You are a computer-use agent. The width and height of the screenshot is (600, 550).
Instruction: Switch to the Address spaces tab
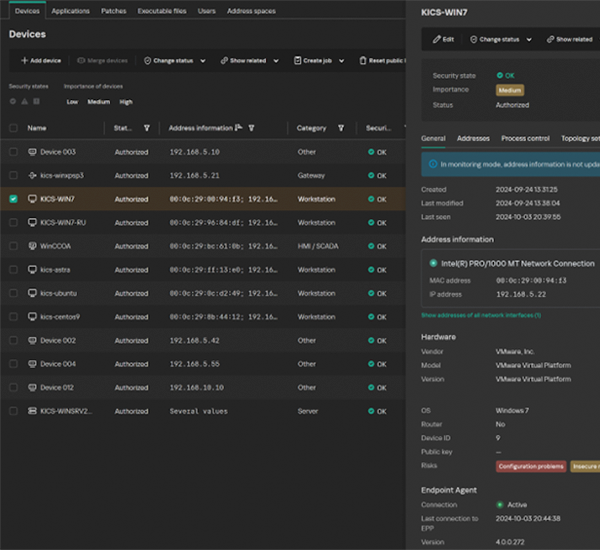tap(251, 11)
